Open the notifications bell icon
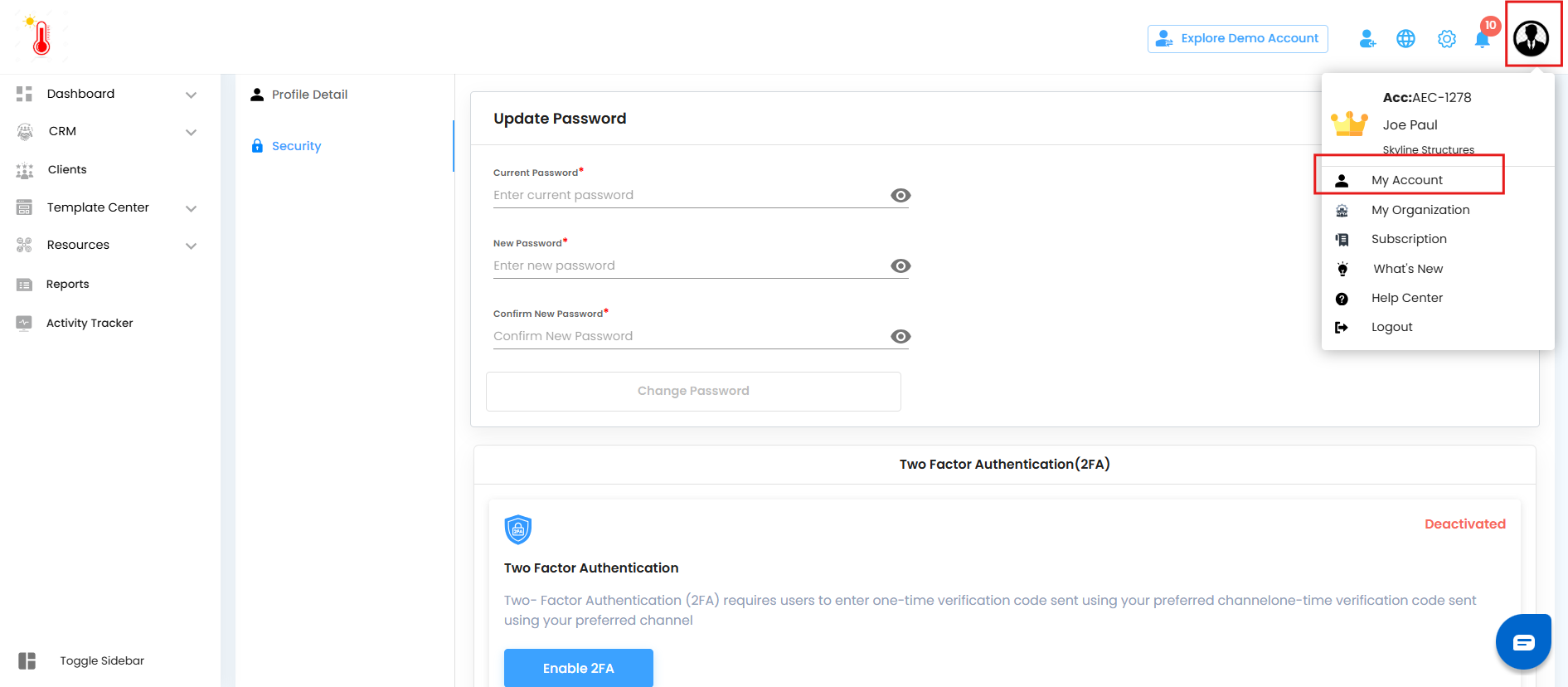Image resolution: width=1568 pixels, height=687 pixels. pyautogui.click(x=1482, y=39)
